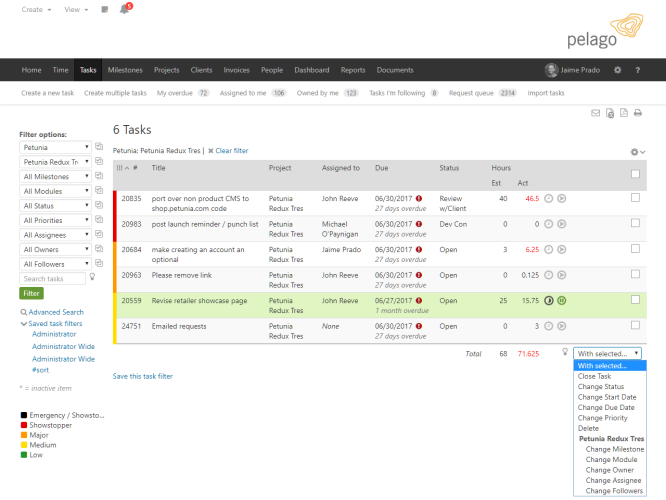Open table column settings gear
This screenshot has height=500, width=666.
tap(638, 152)
